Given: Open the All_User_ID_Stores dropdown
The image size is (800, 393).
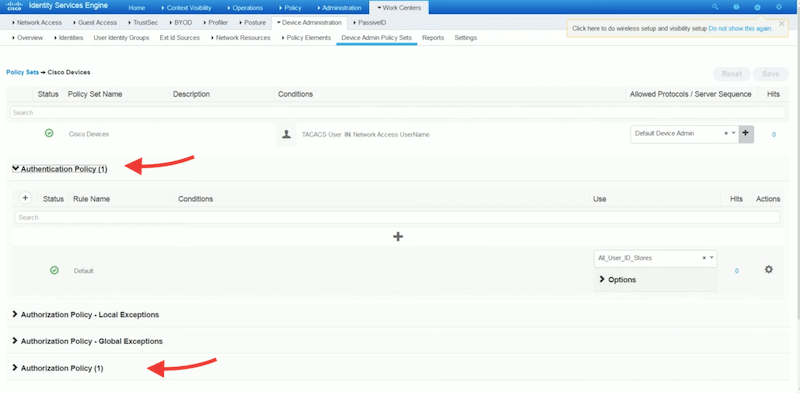Looking at the screenshot, I should (712, 258).
